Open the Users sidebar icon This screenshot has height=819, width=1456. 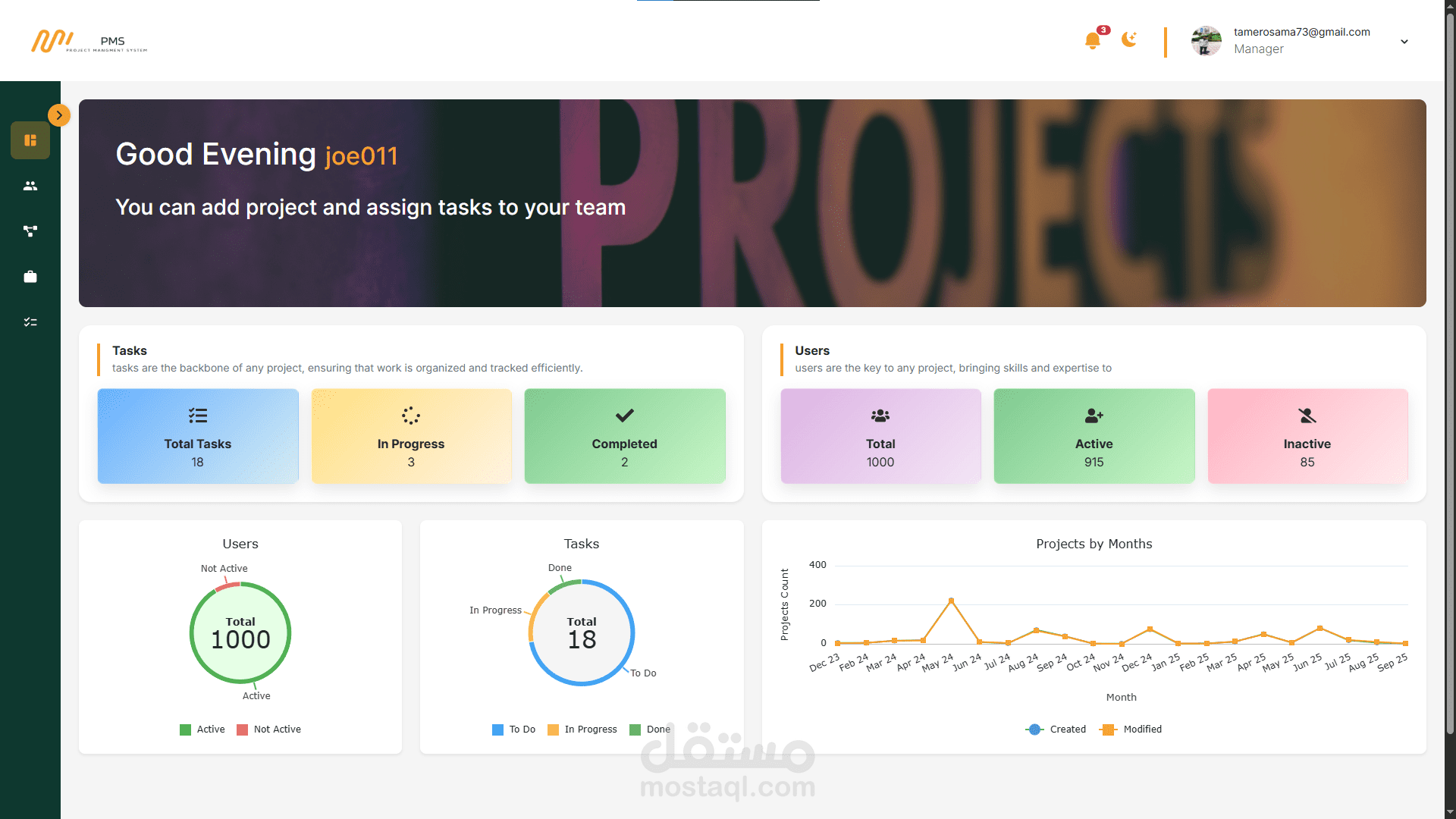[30, 186]
